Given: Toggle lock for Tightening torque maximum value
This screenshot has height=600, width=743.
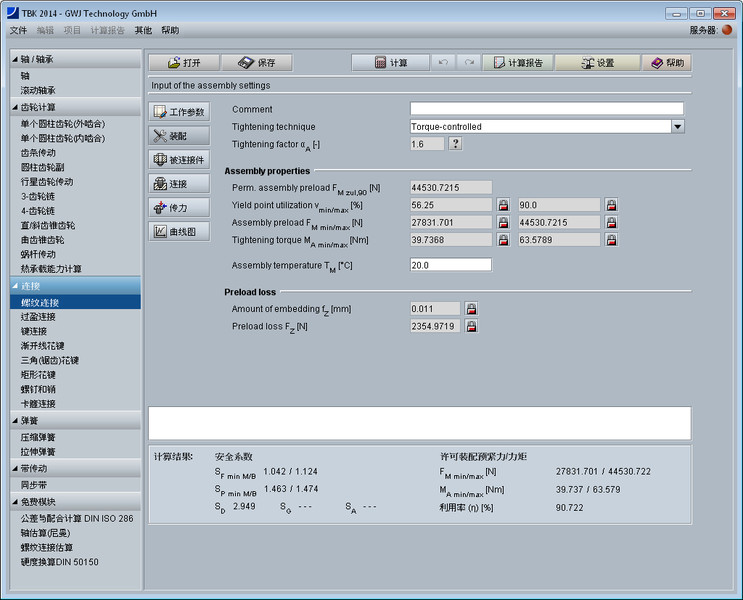Looking at the screenshot, I should click(610, 240).
